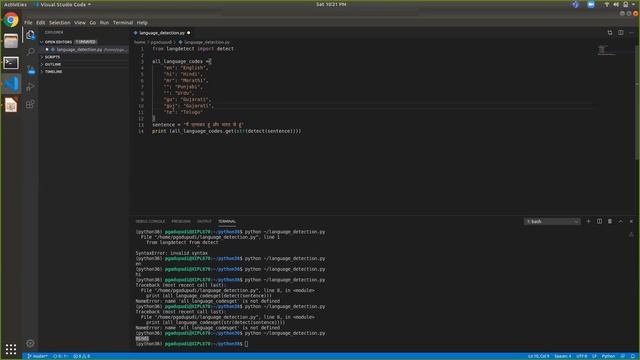Click the Ln, Col cursor position indicator
This screenshot has height=360, width=640.
[538, 356]
